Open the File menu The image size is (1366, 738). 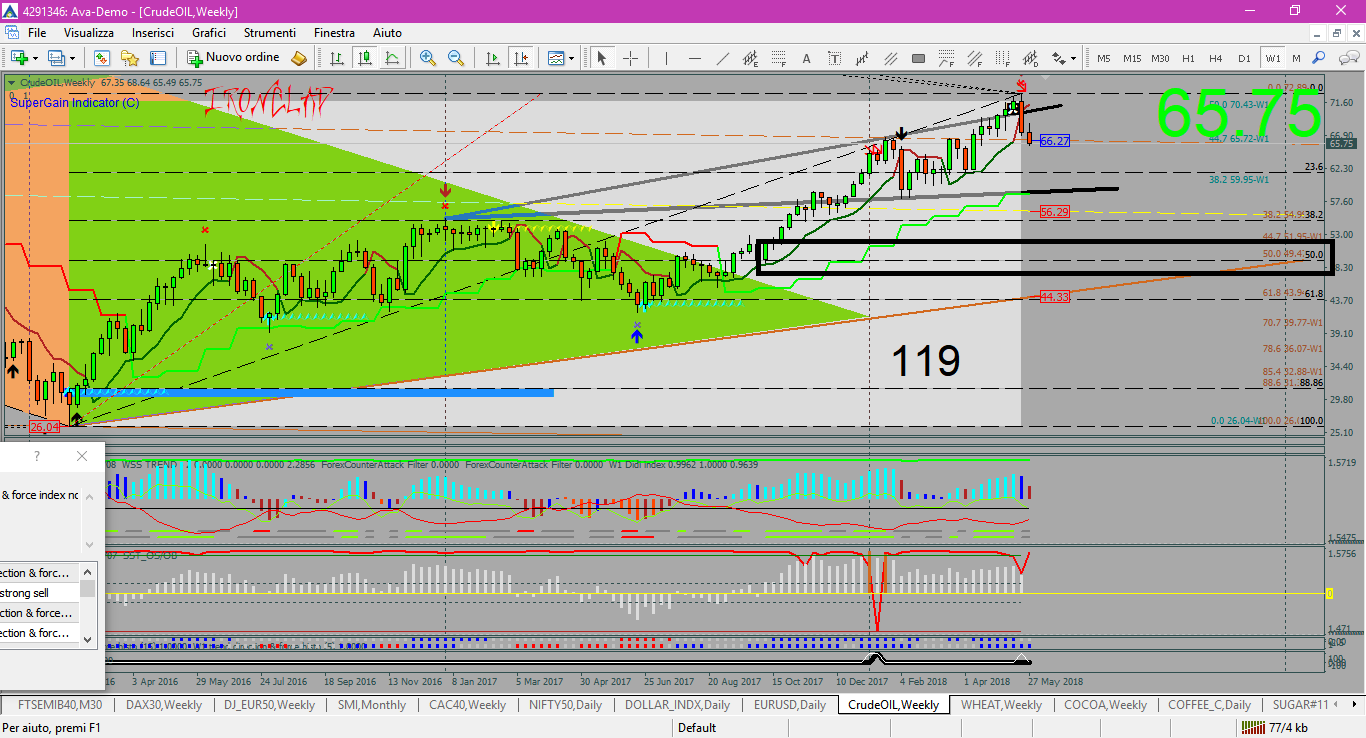(37, 33)
